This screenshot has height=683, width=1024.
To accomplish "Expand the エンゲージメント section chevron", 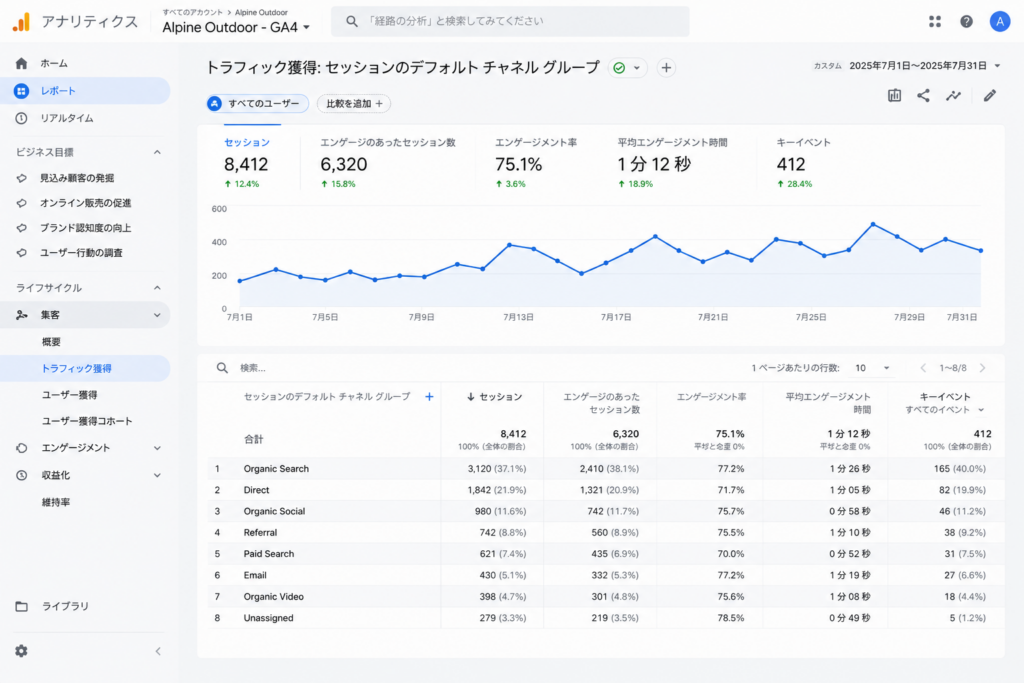I will point(157,448).
